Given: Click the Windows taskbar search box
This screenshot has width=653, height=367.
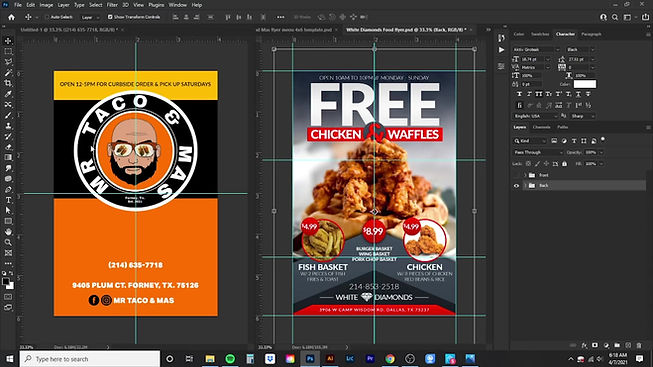Looking at the screenshot, I should (x=90, y=359).
